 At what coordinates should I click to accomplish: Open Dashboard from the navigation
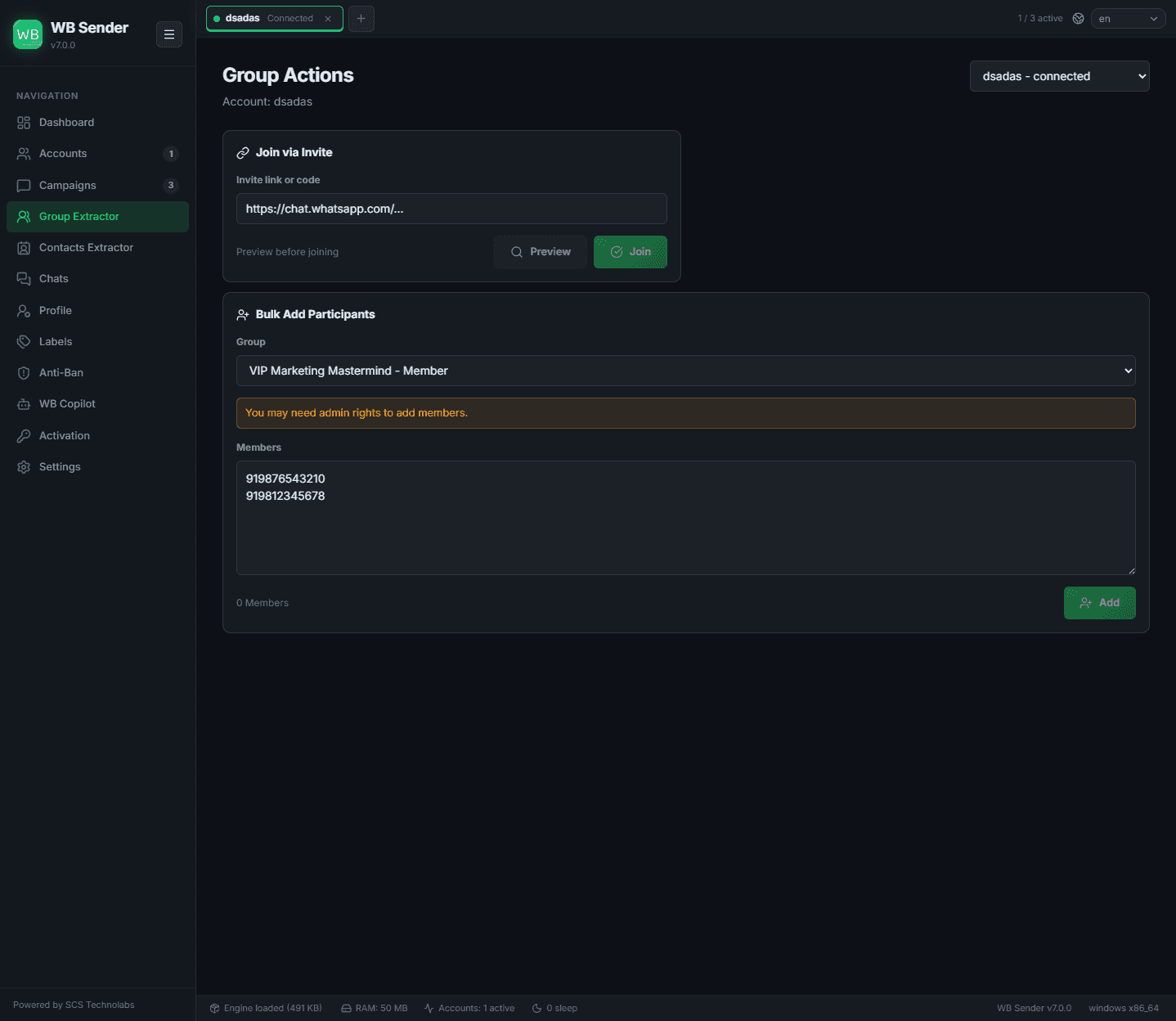tap(97, 123)
